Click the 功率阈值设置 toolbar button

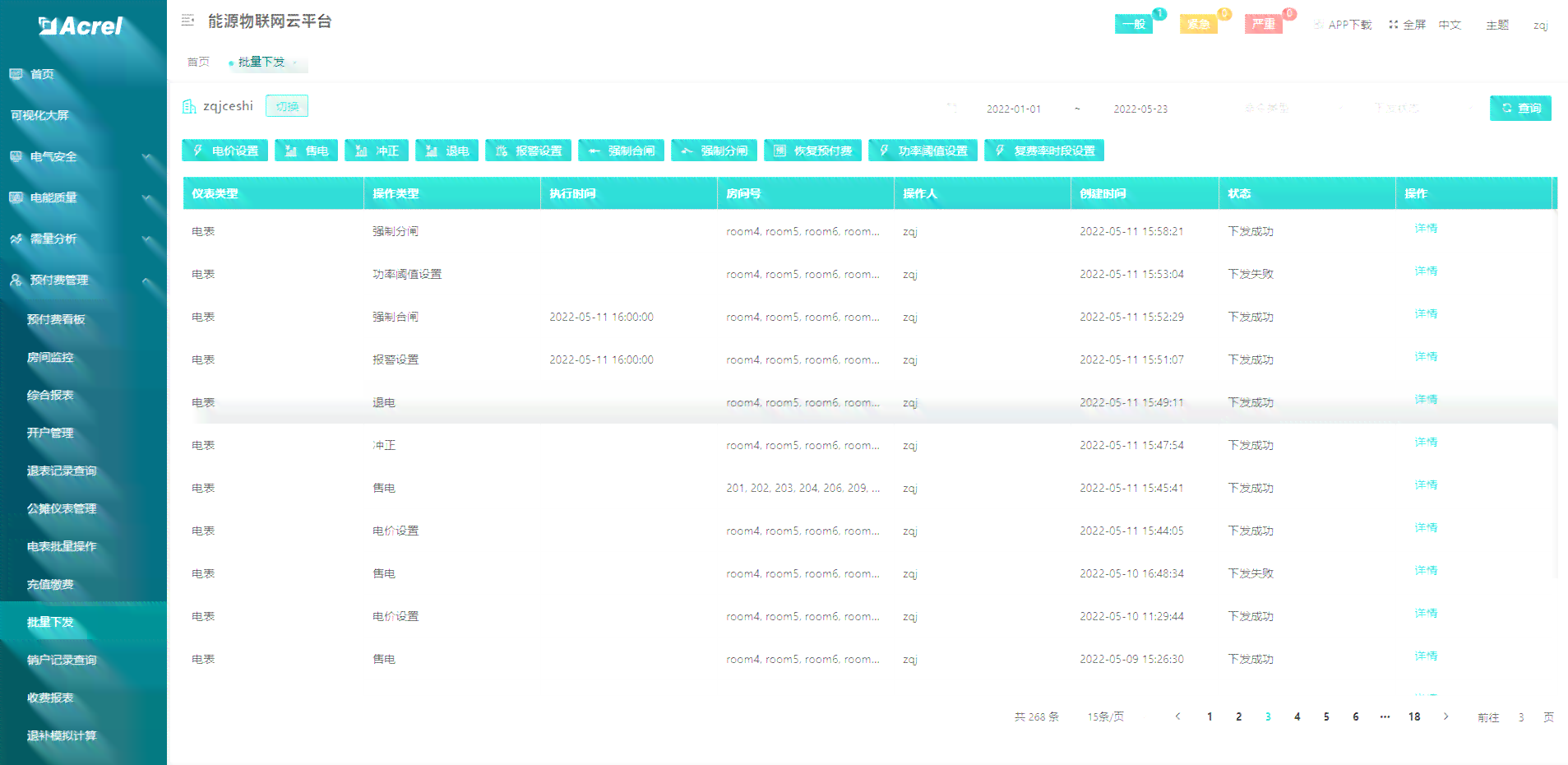[923, 151]
